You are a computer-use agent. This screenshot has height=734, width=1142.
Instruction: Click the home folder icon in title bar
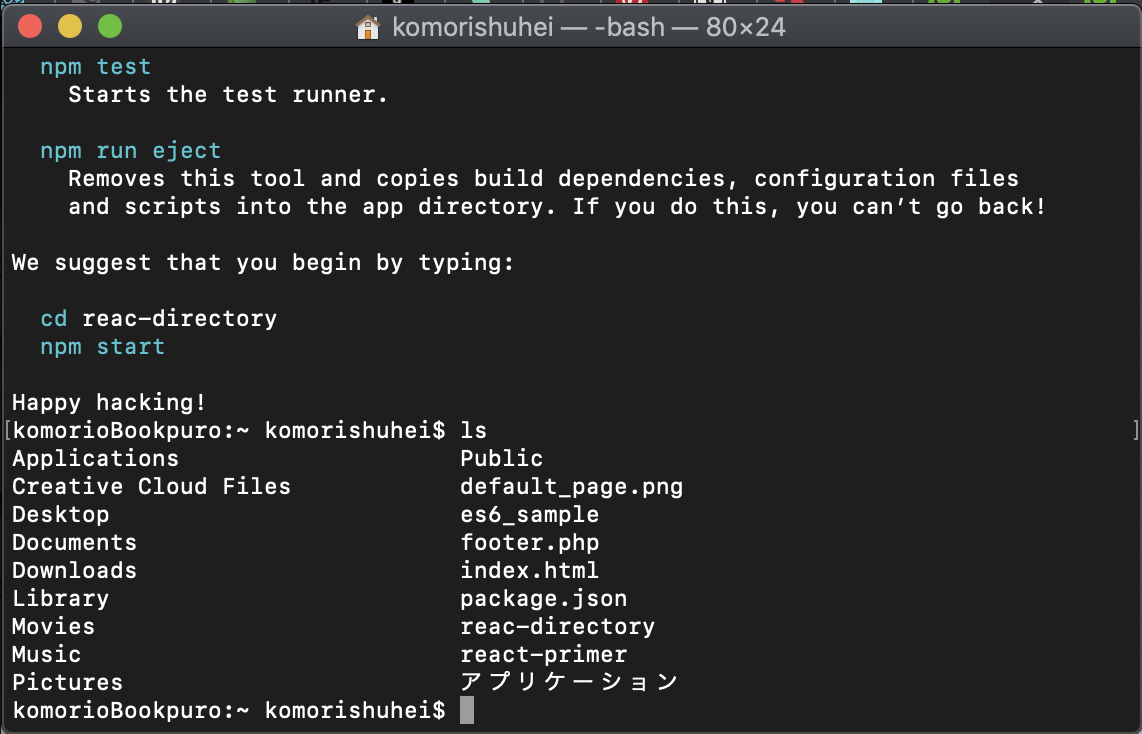point(368,27)
